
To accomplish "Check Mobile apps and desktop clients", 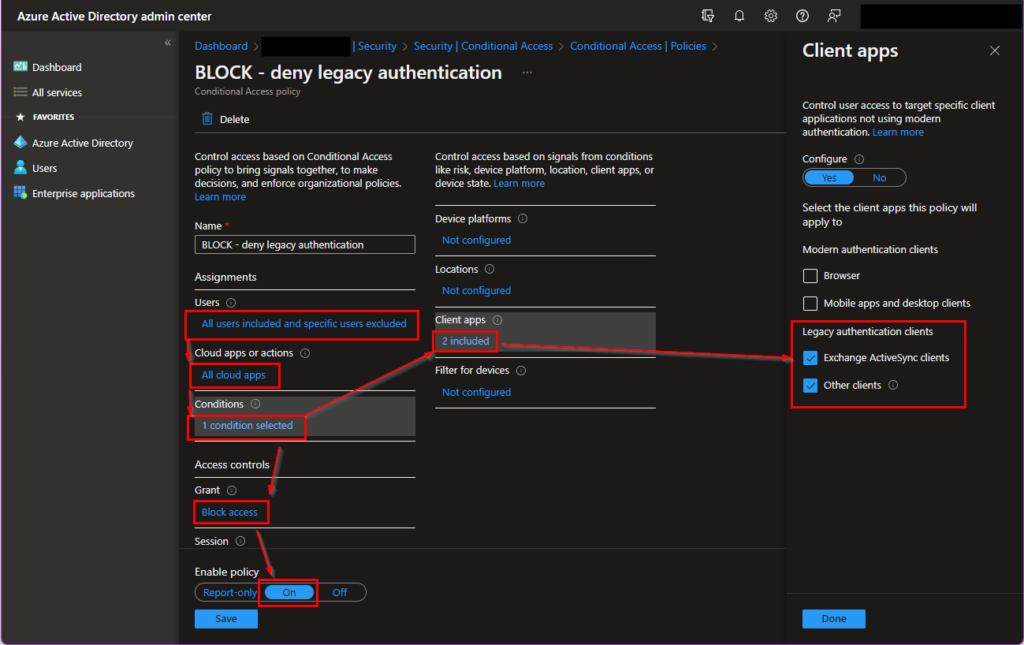I will 810,304.
